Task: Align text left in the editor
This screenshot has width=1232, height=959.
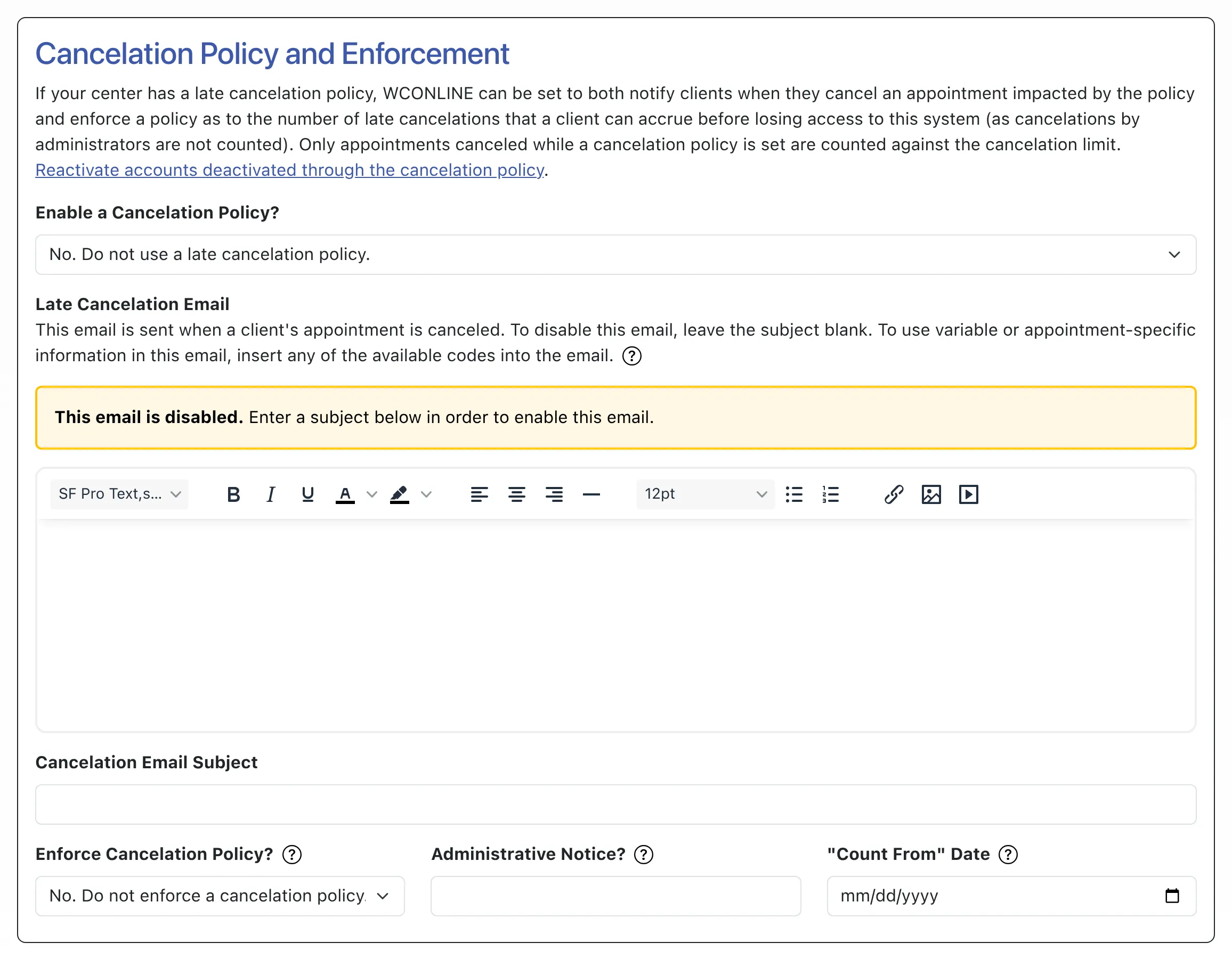Action: (x=479, y=494)
